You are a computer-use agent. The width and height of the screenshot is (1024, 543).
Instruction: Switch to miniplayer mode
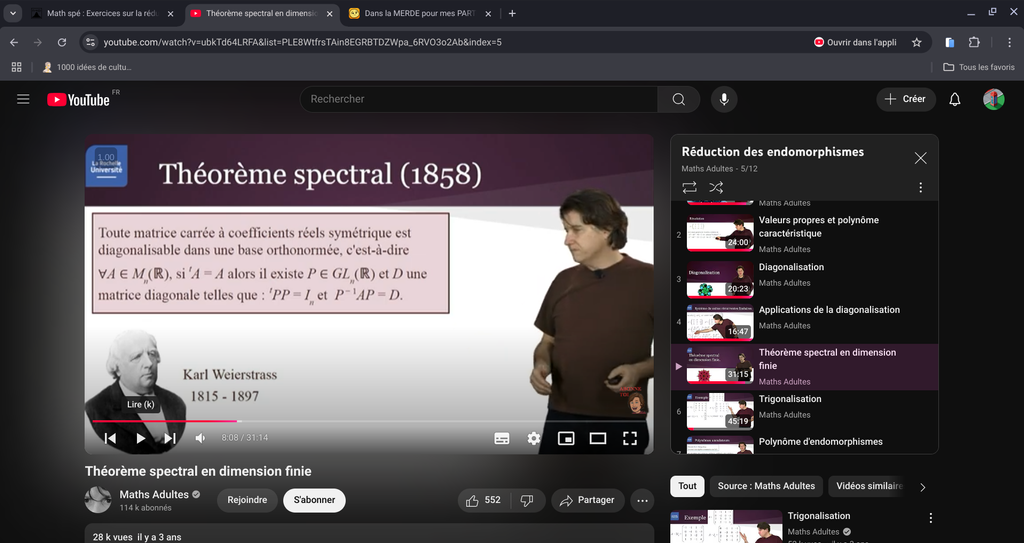coord(566,438)
